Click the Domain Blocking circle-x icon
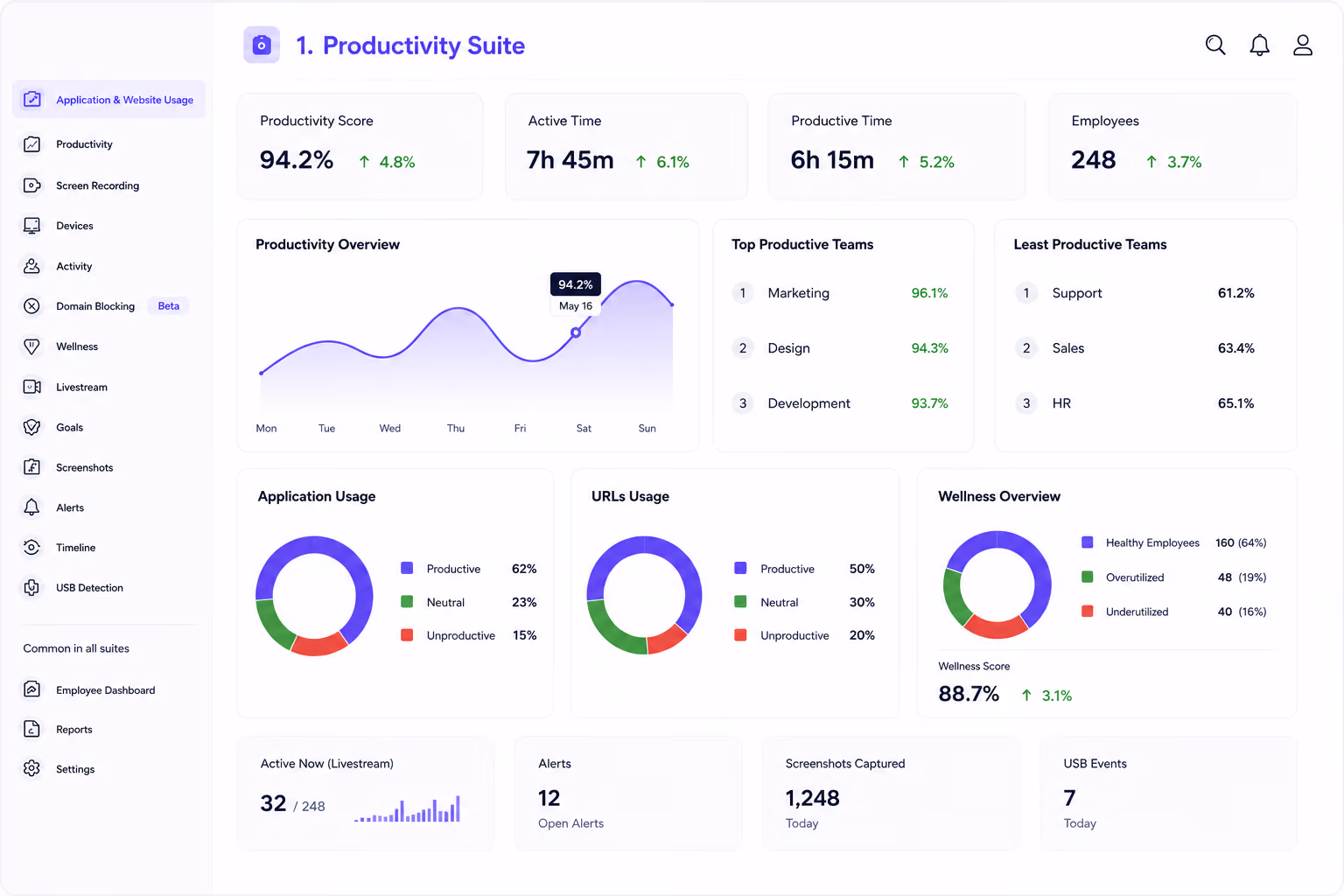This screenshot has height=896, width=1344. pos(32,306)
